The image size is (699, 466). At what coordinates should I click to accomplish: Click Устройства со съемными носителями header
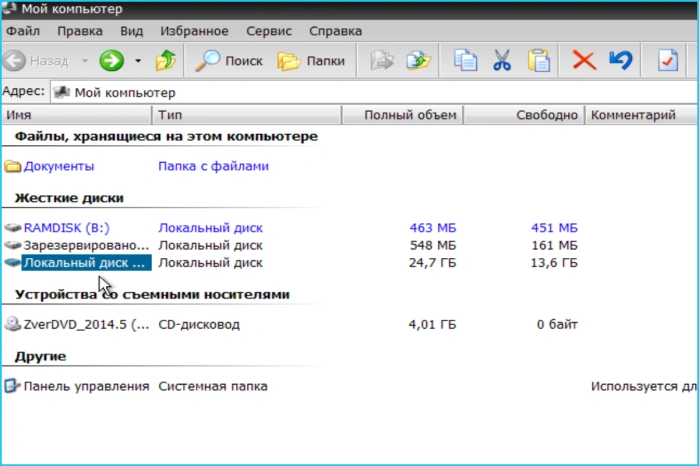click(152, 295)
